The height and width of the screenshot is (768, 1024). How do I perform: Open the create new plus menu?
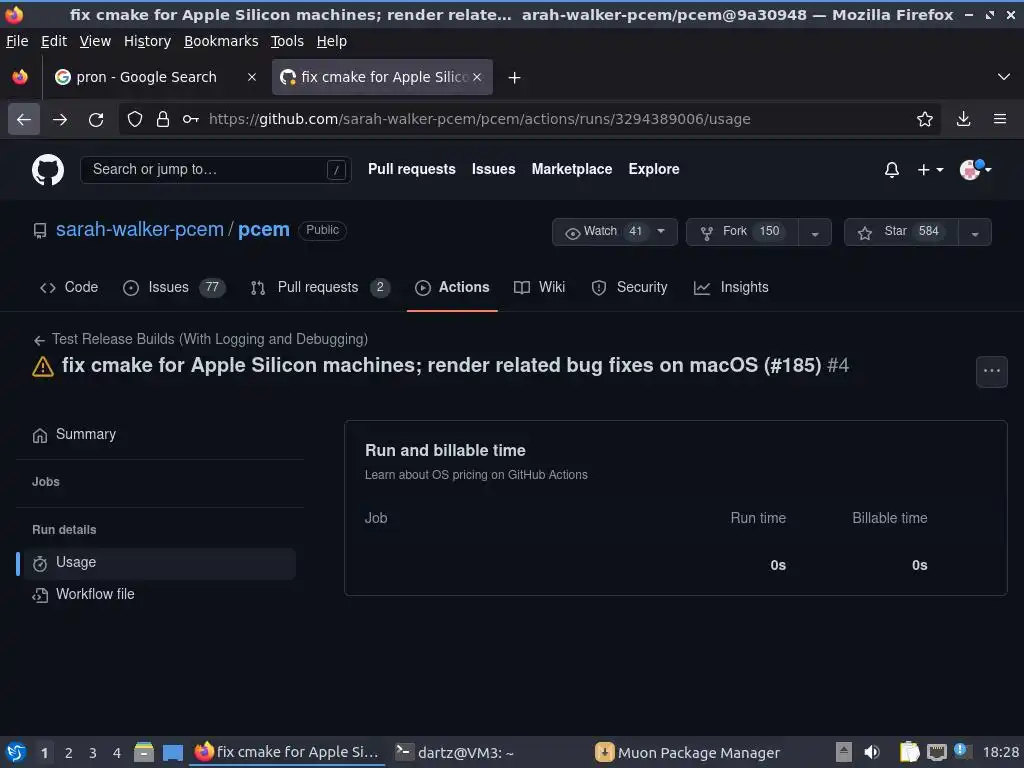pos(930,170)
